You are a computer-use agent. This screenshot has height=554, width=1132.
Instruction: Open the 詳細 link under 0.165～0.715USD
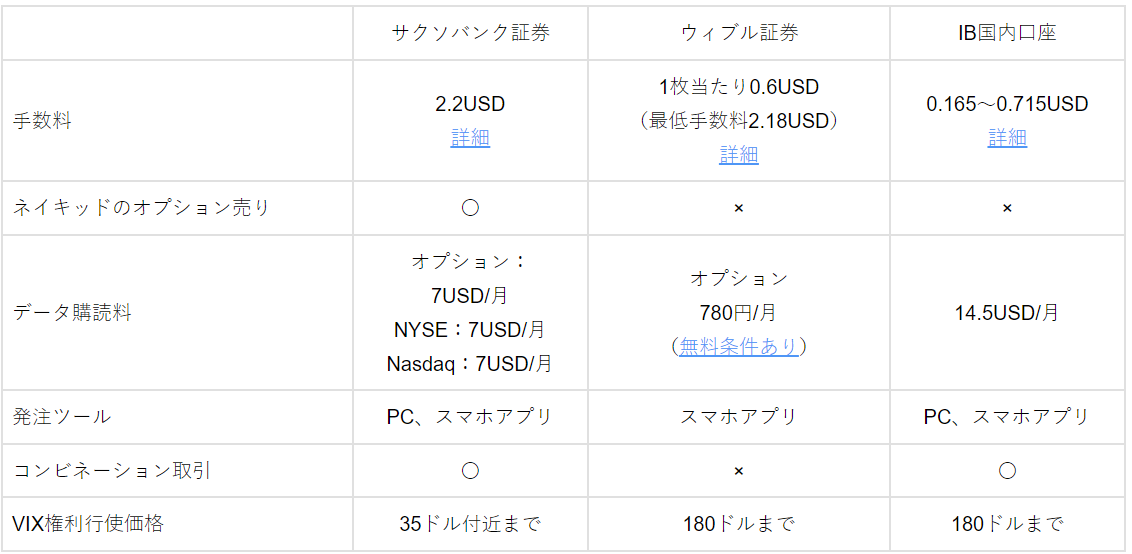click(1007, 137)
